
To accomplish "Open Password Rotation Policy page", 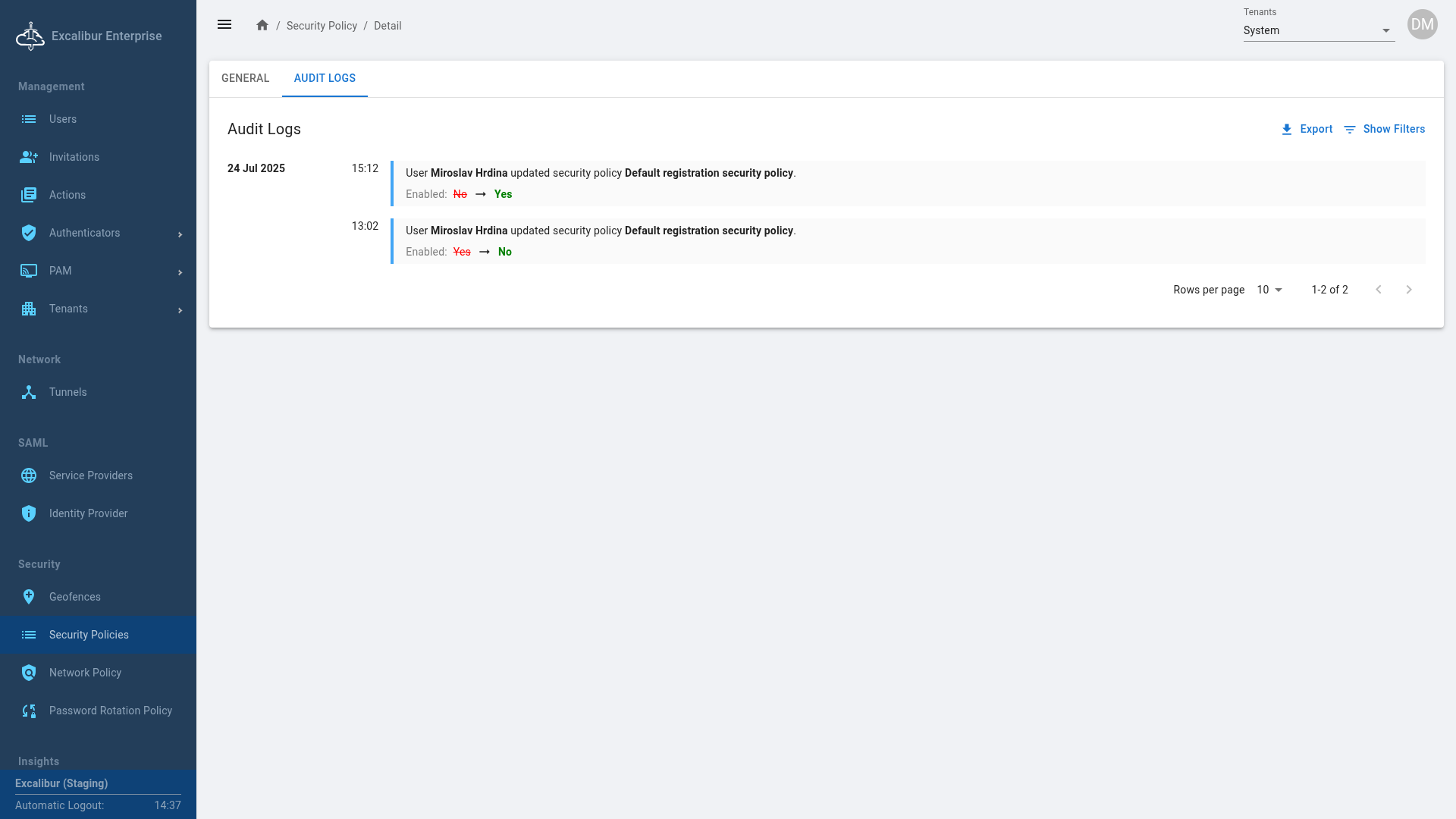I will (110, 711).
